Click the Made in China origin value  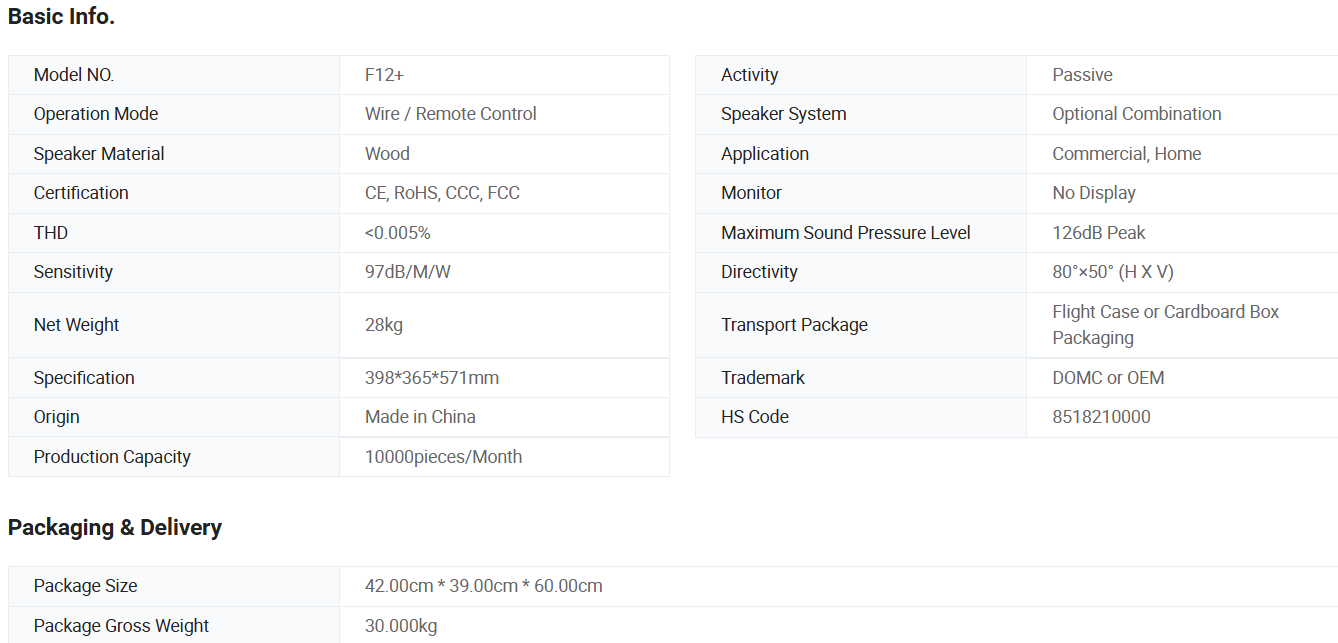[x=420, y=417]
